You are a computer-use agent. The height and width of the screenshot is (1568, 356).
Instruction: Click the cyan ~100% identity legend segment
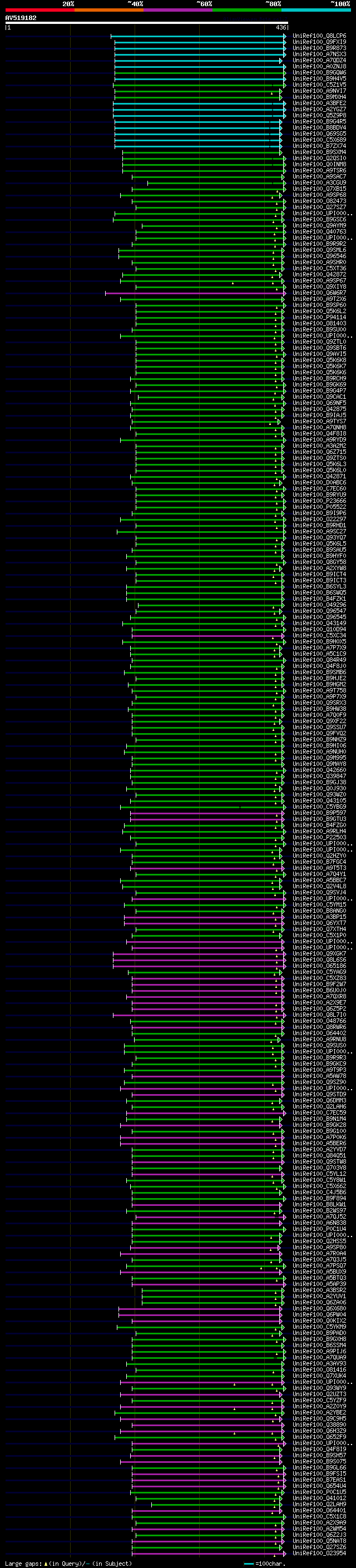[x=316, y=10]
